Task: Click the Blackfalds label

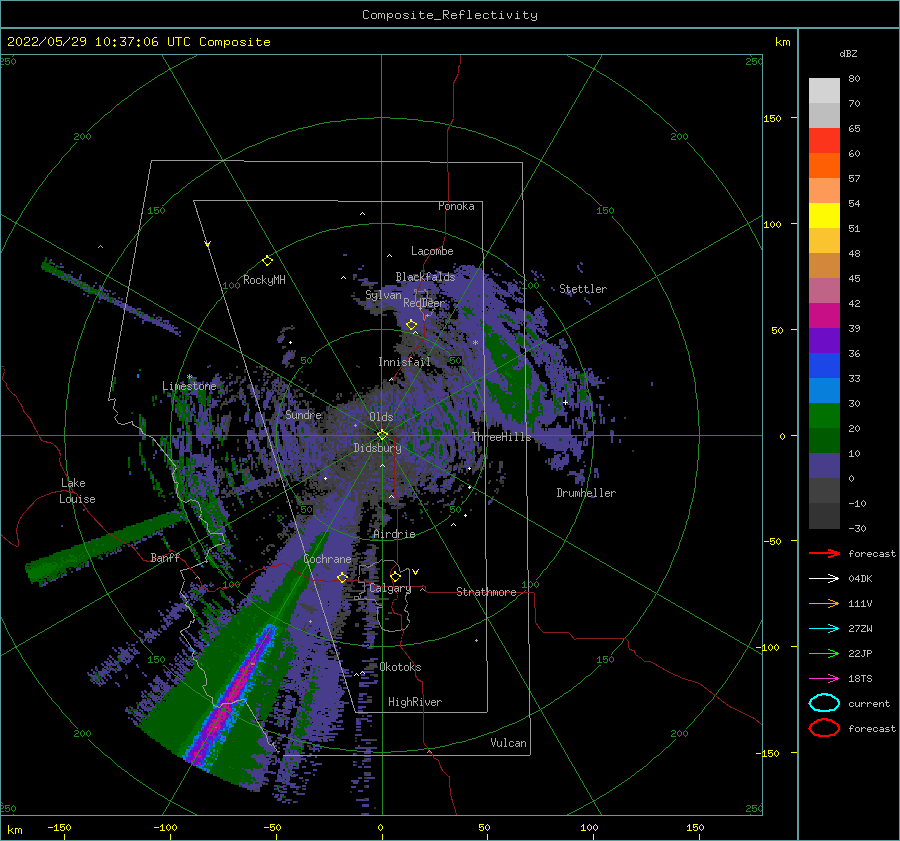Action: tap(425, 277)
